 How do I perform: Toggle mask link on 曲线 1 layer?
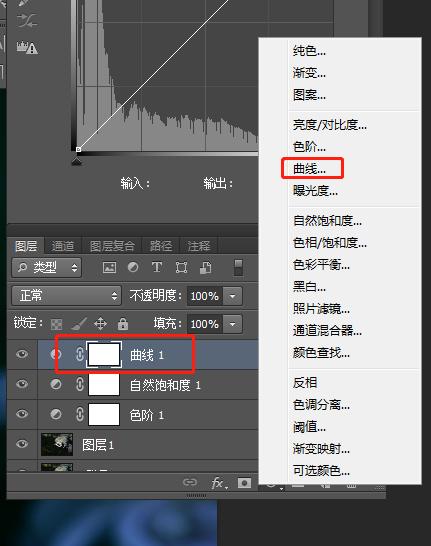click(x=80, y=354)
